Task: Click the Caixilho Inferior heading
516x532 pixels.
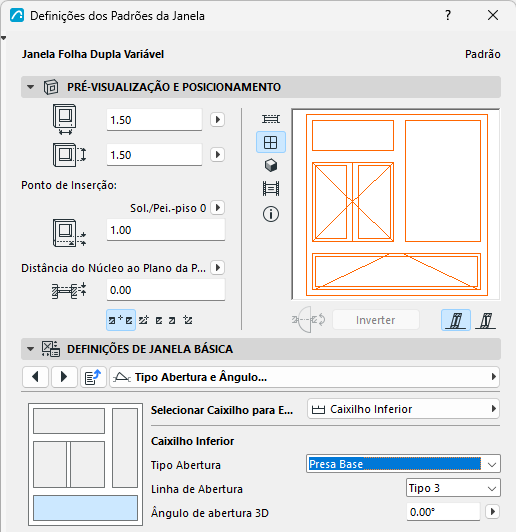Action: [192, 441]
